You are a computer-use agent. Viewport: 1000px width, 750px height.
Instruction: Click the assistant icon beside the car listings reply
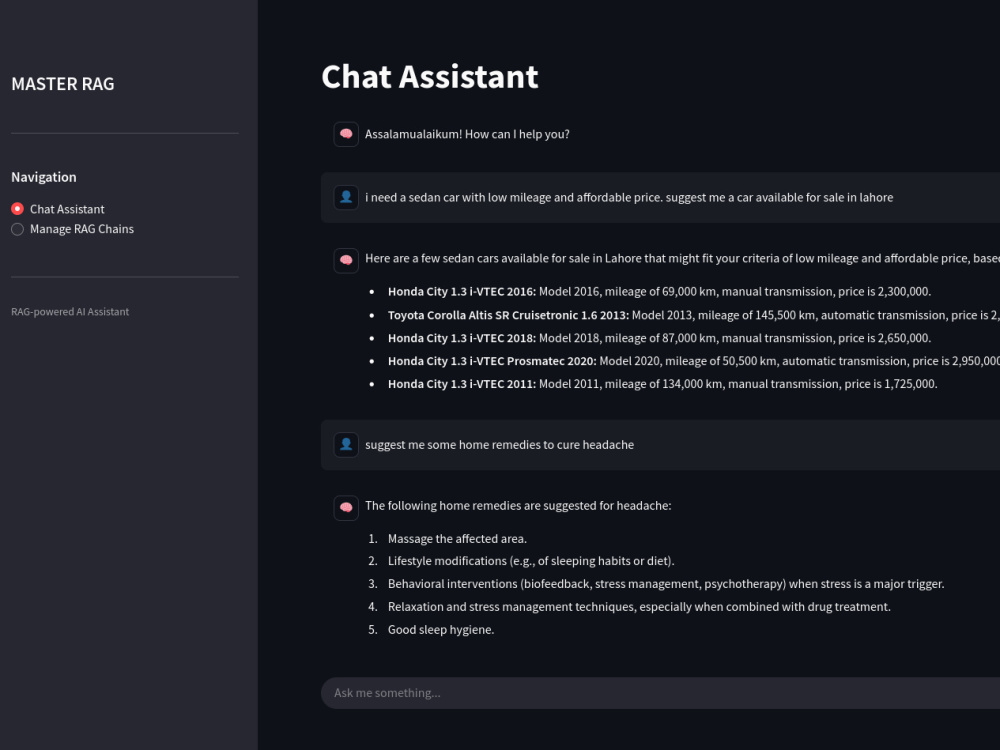click(x=345, y=260)
